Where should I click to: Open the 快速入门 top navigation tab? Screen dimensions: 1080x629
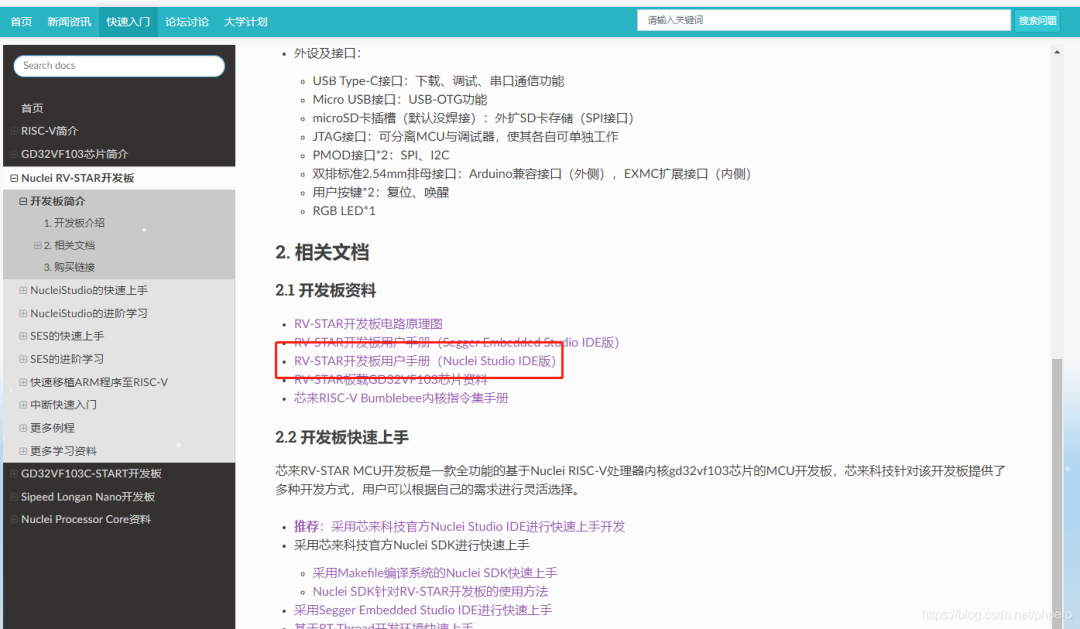[x=128, y=21]
